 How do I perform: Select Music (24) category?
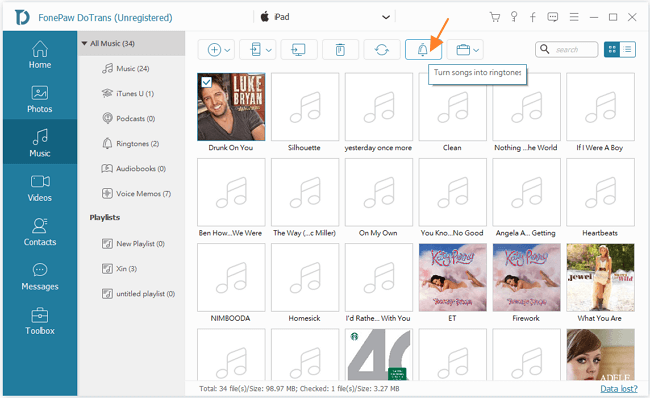tap(132, 68)
